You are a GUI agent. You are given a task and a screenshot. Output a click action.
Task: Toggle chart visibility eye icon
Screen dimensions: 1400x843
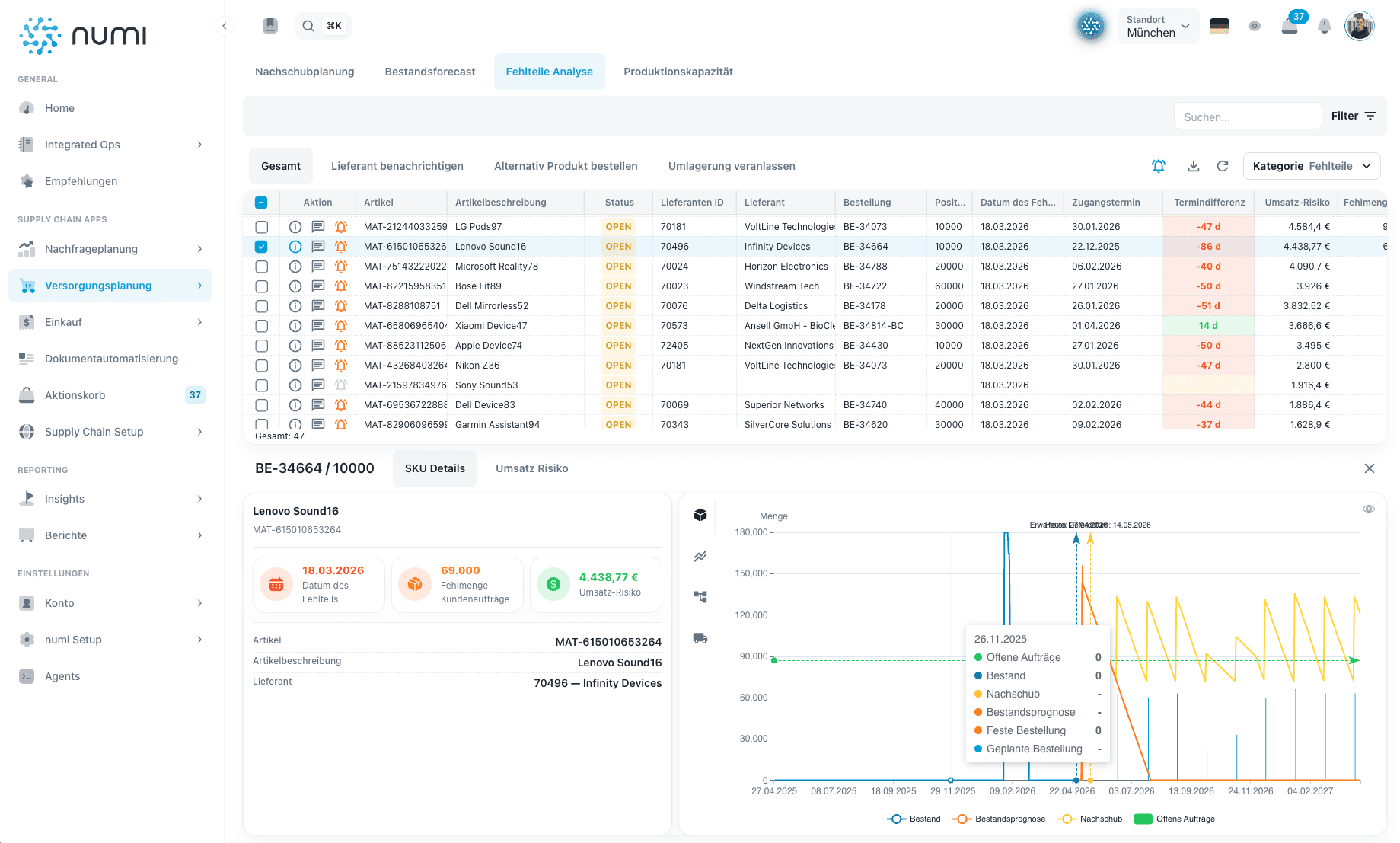click(x=1369, y=509)
